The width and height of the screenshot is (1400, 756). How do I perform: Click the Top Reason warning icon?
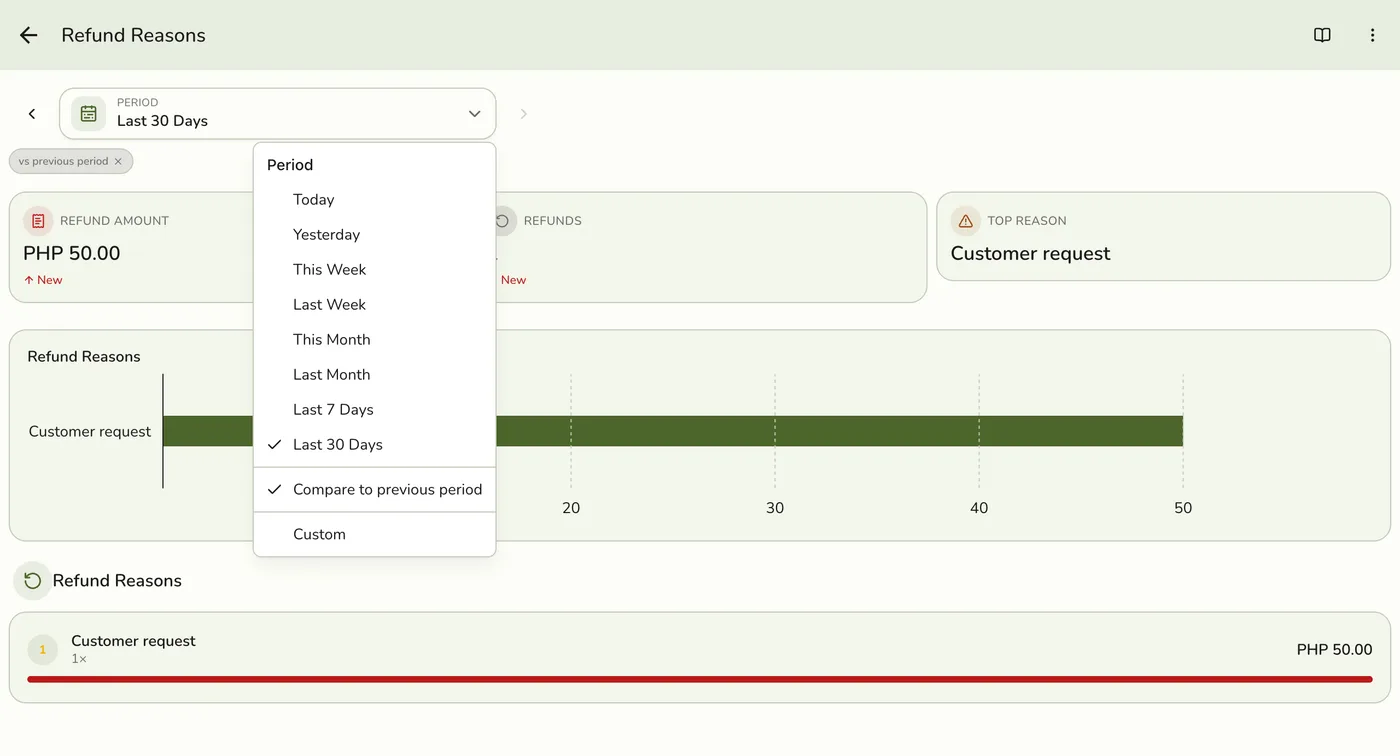click(x=965, y=221)
